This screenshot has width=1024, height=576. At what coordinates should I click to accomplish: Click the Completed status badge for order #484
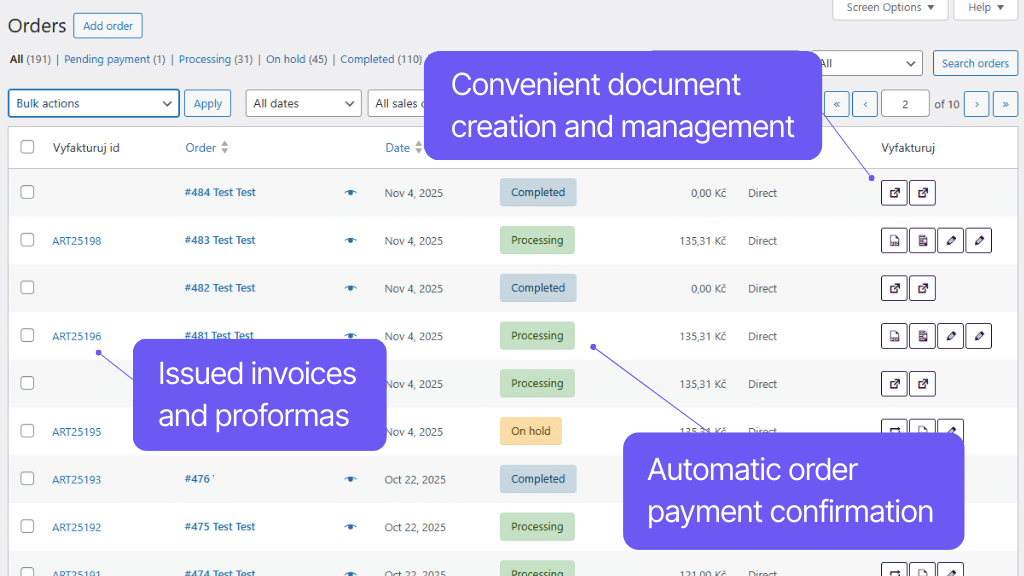click(x=538, y=193)
